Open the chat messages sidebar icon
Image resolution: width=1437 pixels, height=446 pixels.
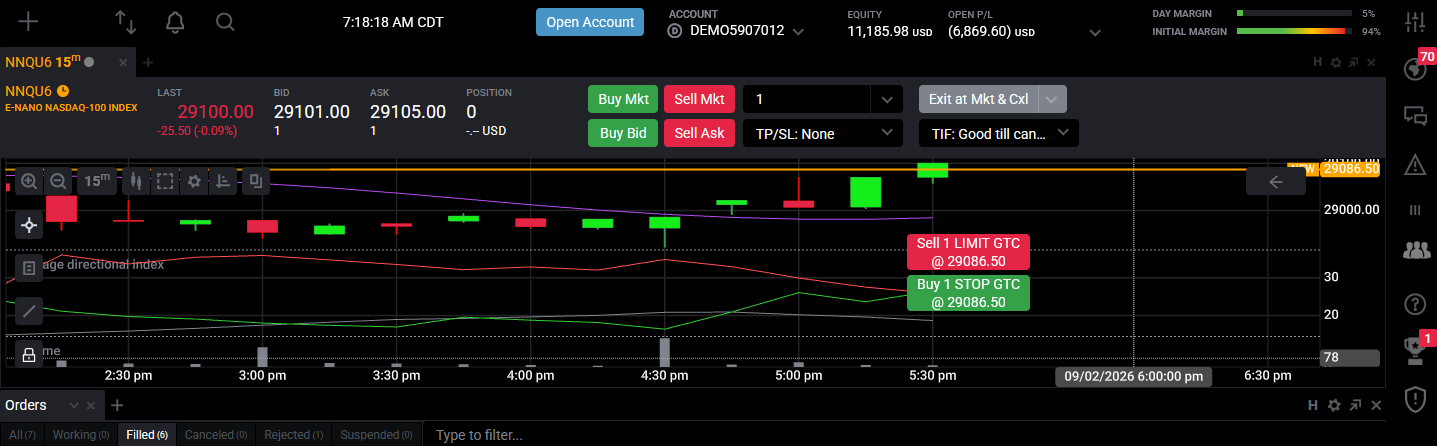[x=1415, y=115]
